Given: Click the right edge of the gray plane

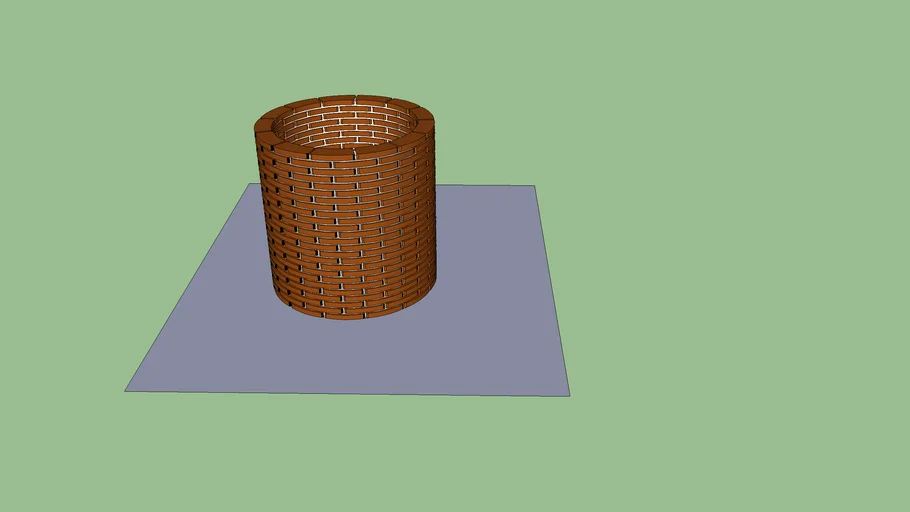Looking at the screenshot, I should (552, 290).
